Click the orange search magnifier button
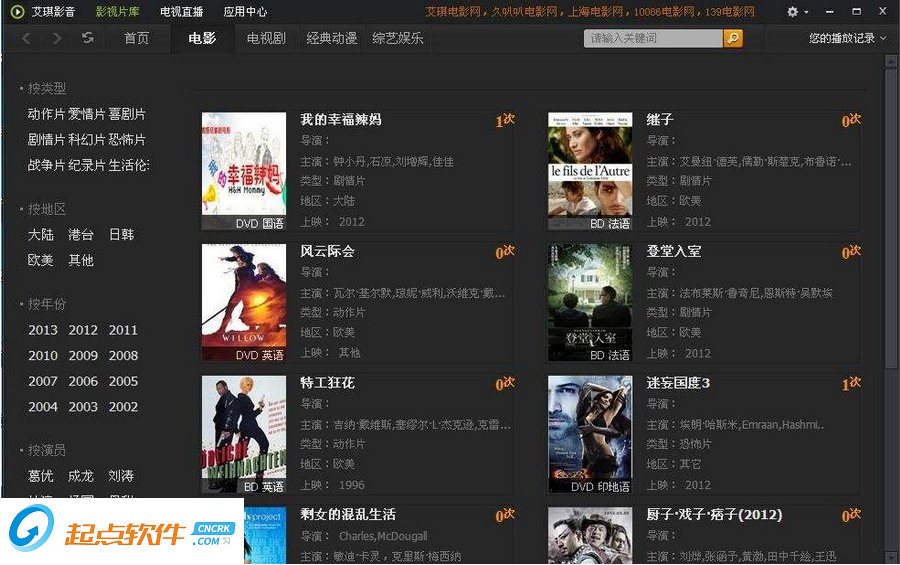Viewport: 900px width, 565px height. 732,38
